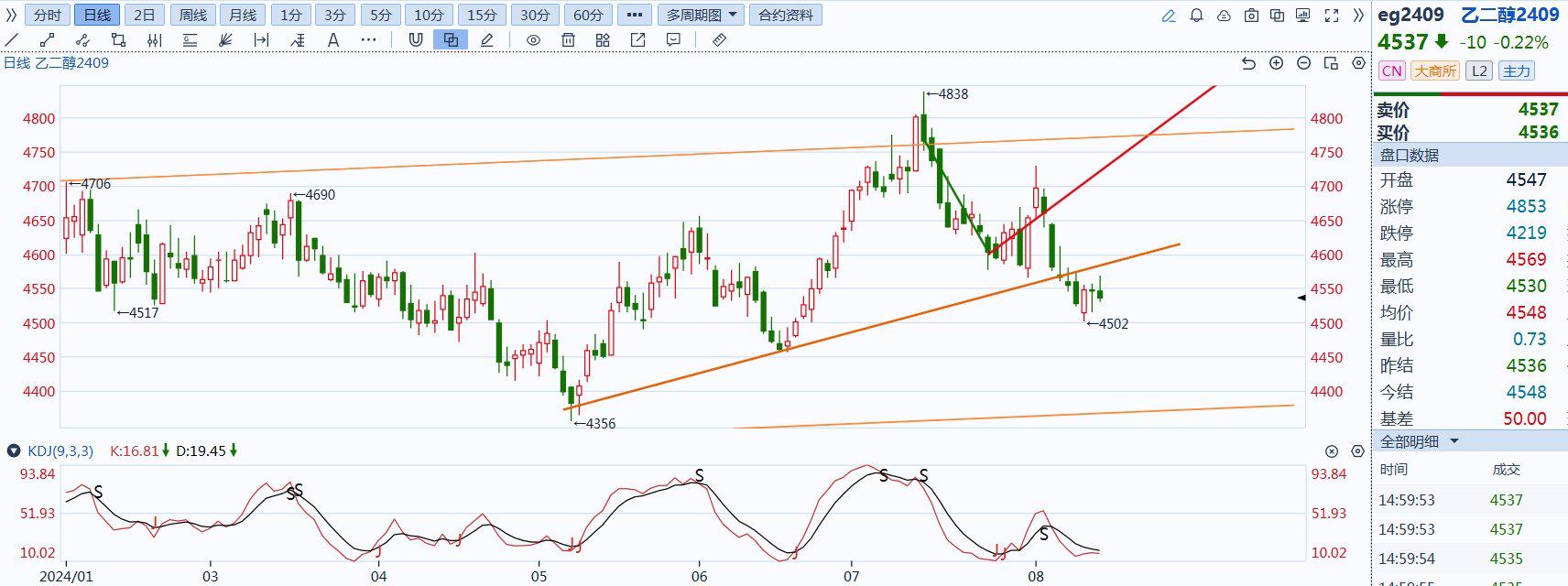Click the zoom in plus icon

pyautogui.click(x=1276, y=63)
